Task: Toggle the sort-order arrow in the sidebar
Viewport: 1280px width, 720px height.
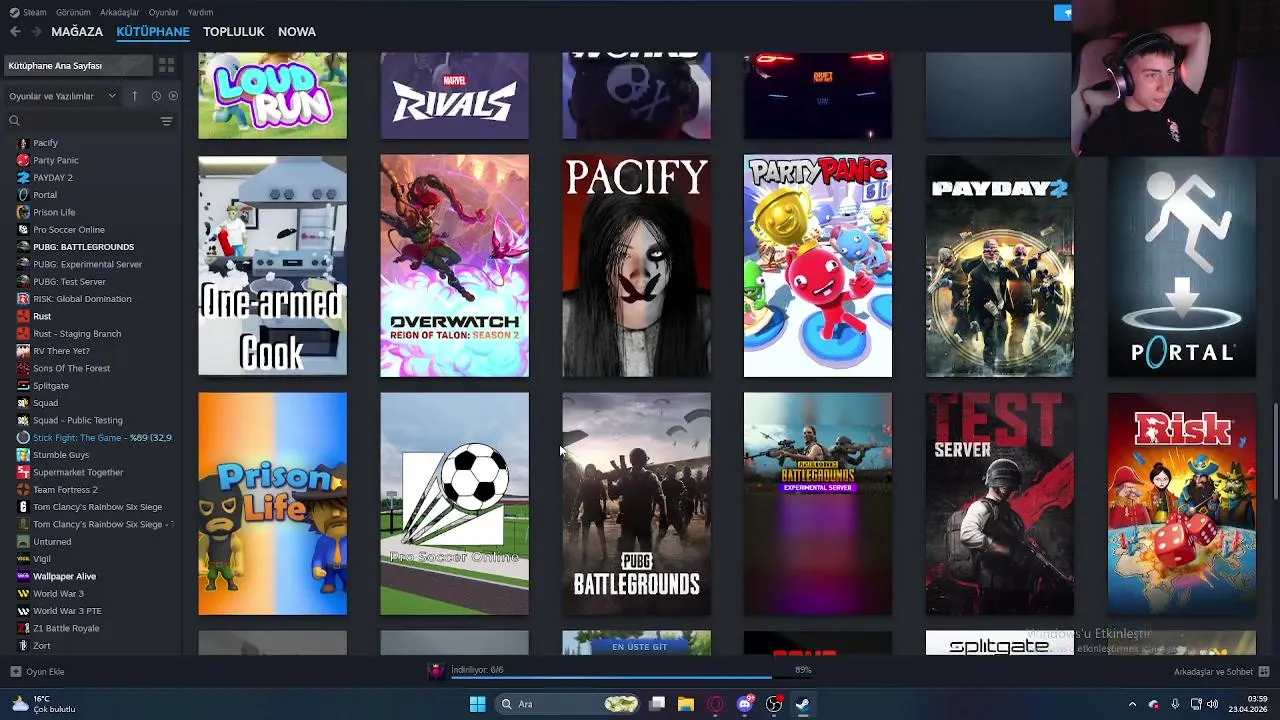Action: click(x=134, y=96)
